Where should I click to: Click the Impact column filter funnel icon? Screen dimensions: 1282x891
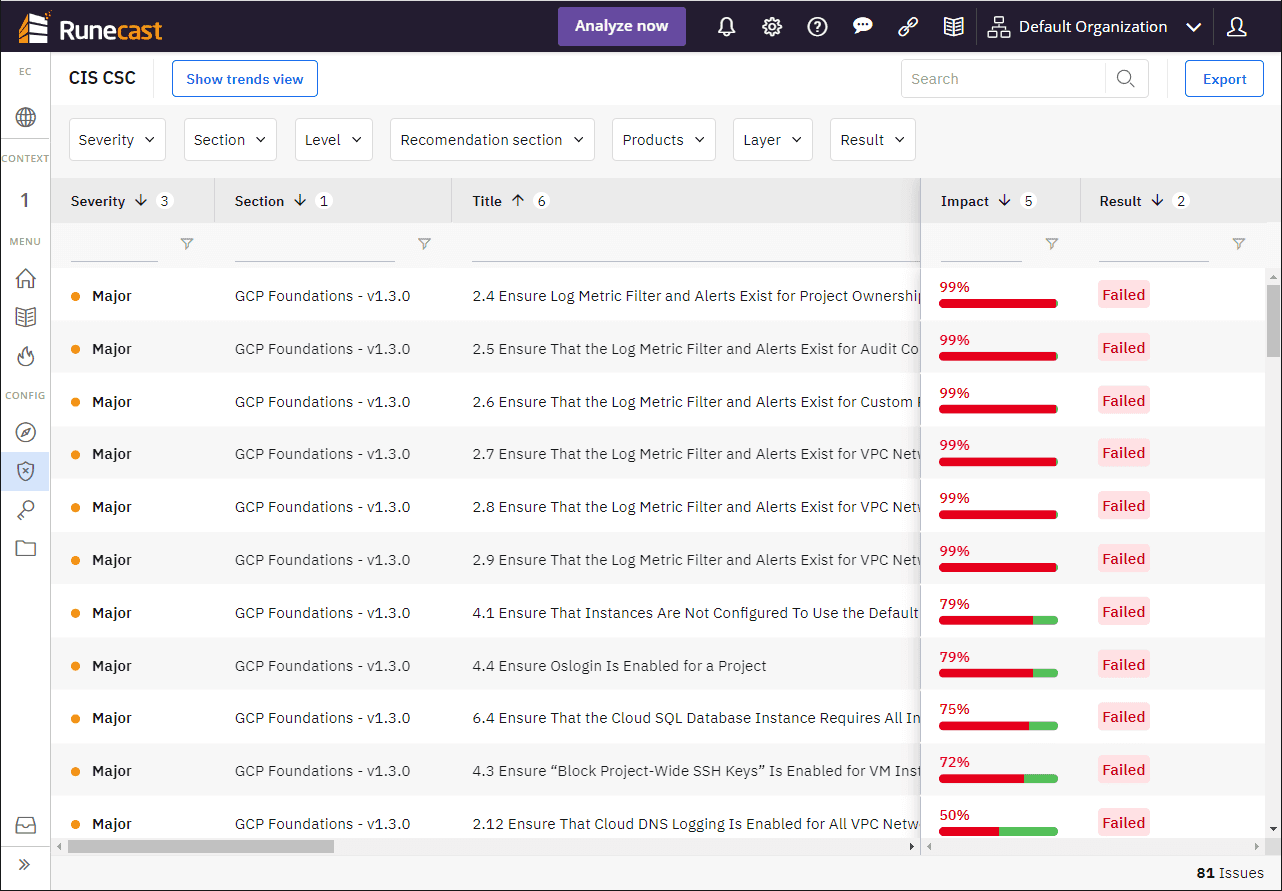(1051, 243)
